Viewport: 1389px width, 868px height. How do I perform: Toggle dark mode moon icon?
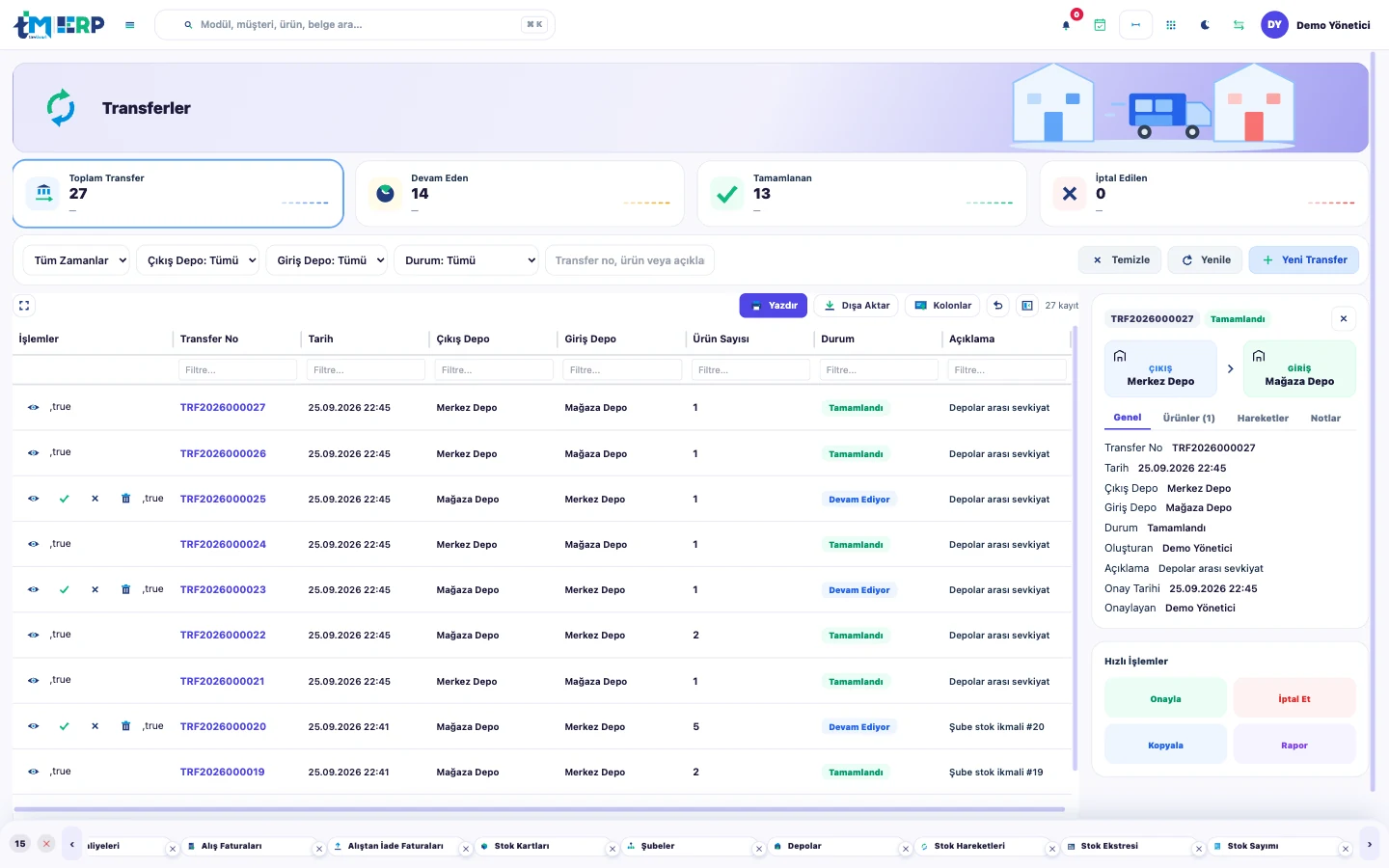tap(1205, 25)
